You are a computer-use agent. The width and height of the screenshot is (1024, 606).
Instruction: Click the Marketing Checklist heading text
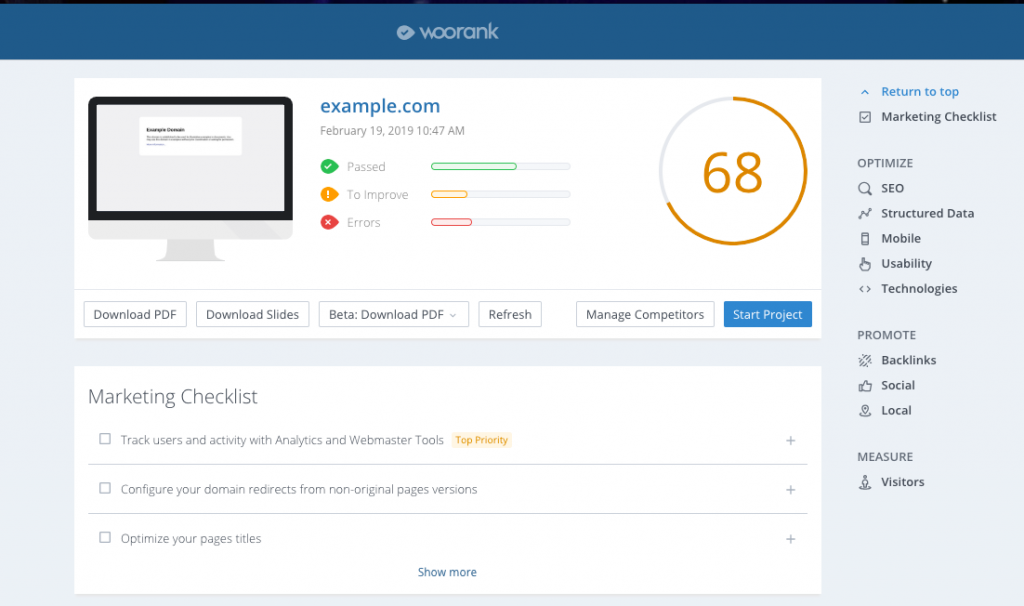point(172,396)
